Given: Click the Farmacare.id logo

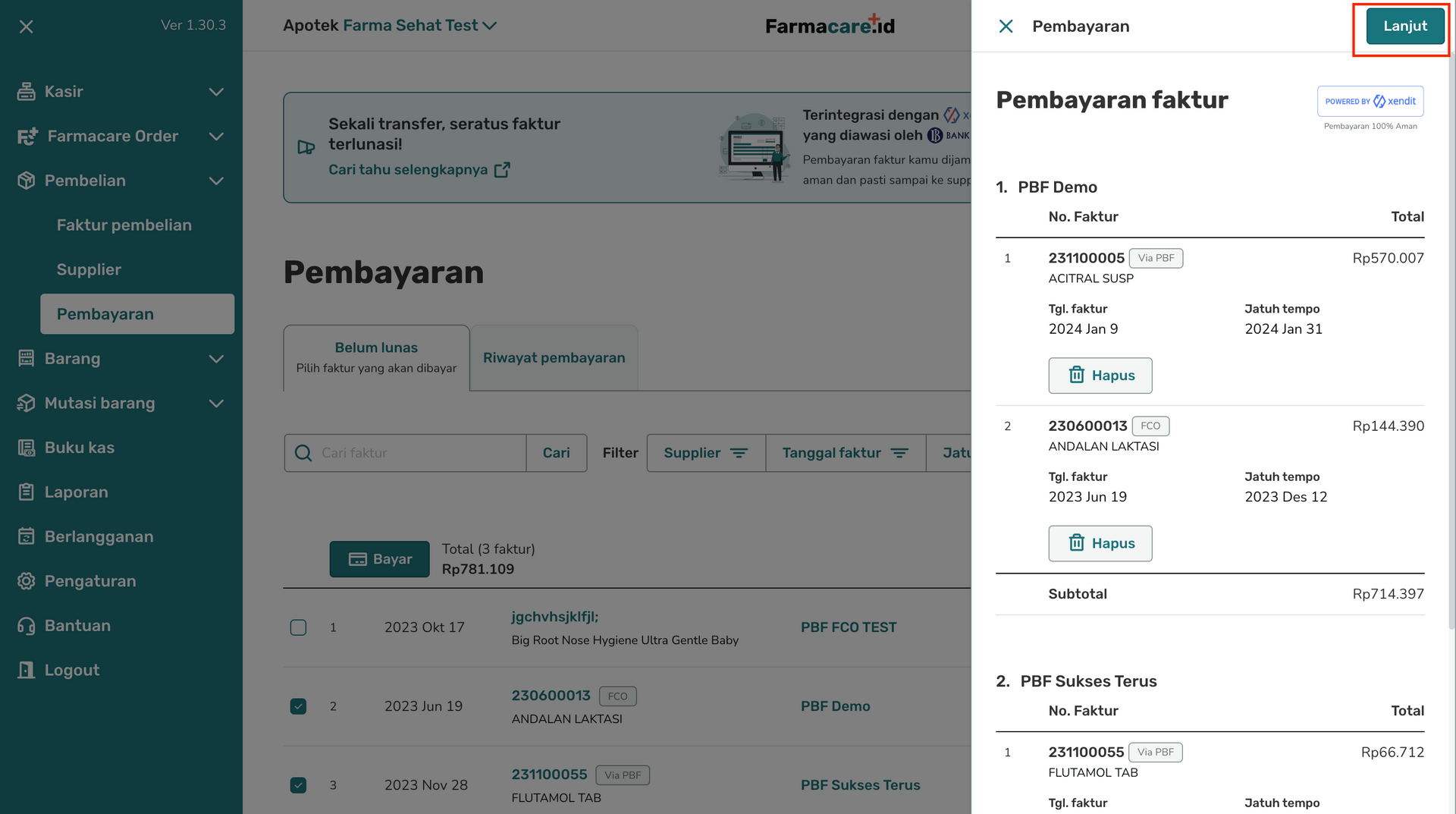Looking at the screenshot, I should [830, 25].
